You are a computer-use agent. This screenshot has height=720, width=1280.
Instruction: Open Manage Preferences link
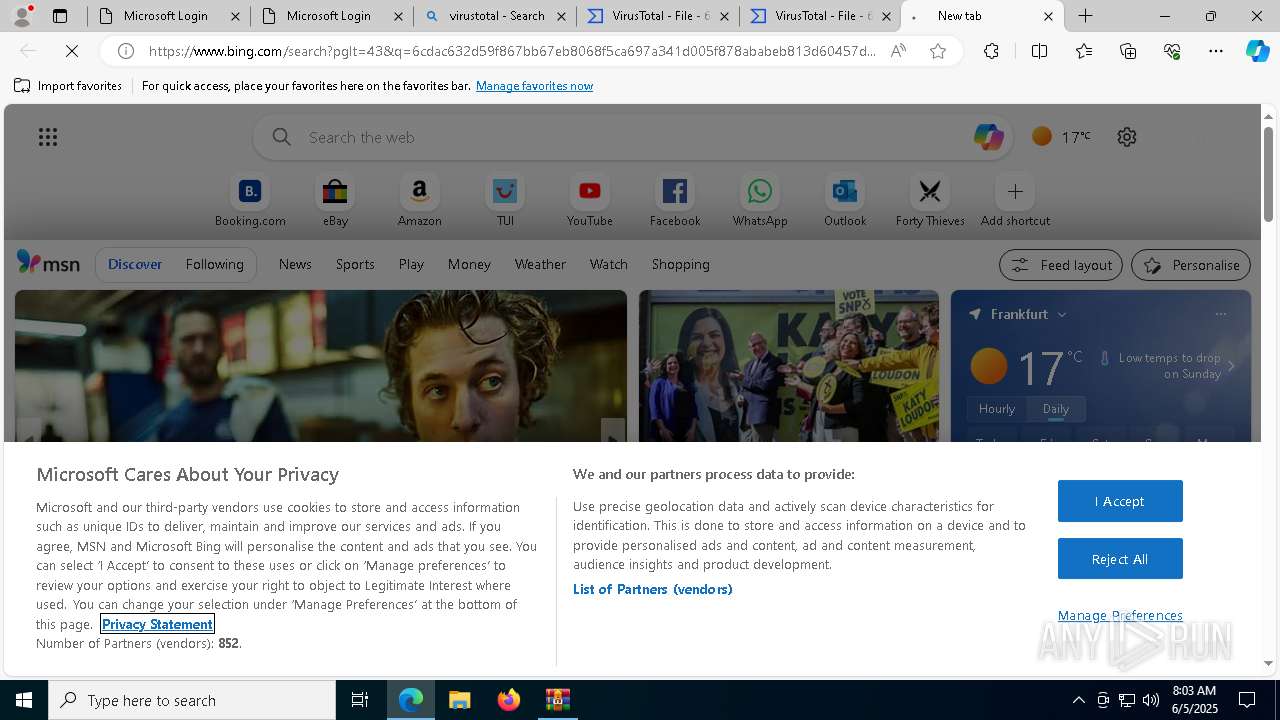pyautogui.click(x=1120, y=615)
